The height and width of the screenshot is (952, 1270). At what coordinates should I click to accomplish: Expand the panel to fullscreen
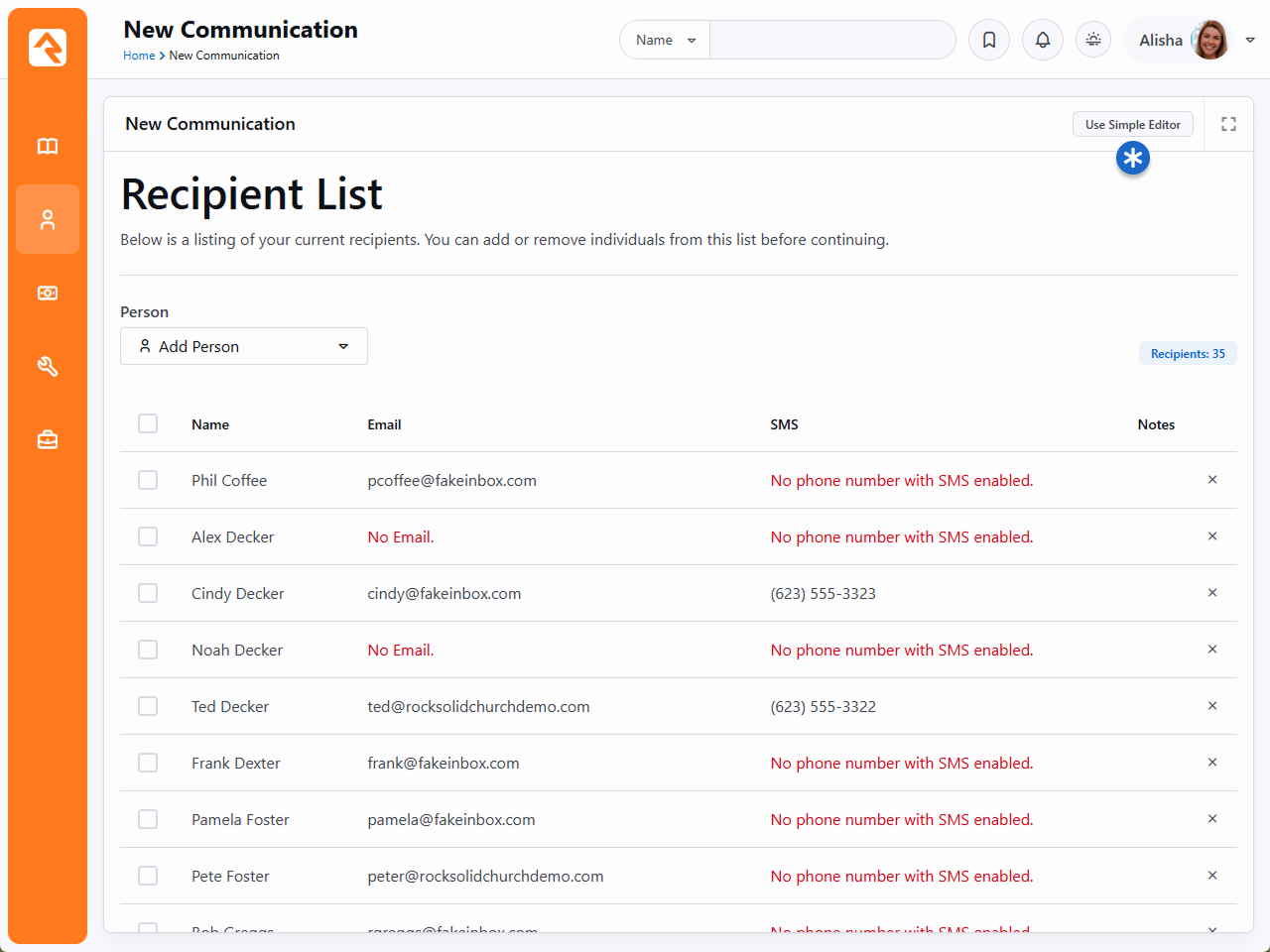[1228, 124]
